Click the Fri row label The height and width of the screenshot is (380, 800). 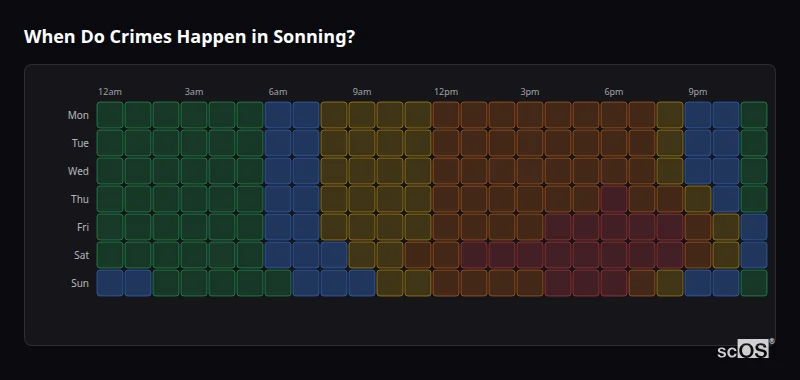click(x=83, y=227)
